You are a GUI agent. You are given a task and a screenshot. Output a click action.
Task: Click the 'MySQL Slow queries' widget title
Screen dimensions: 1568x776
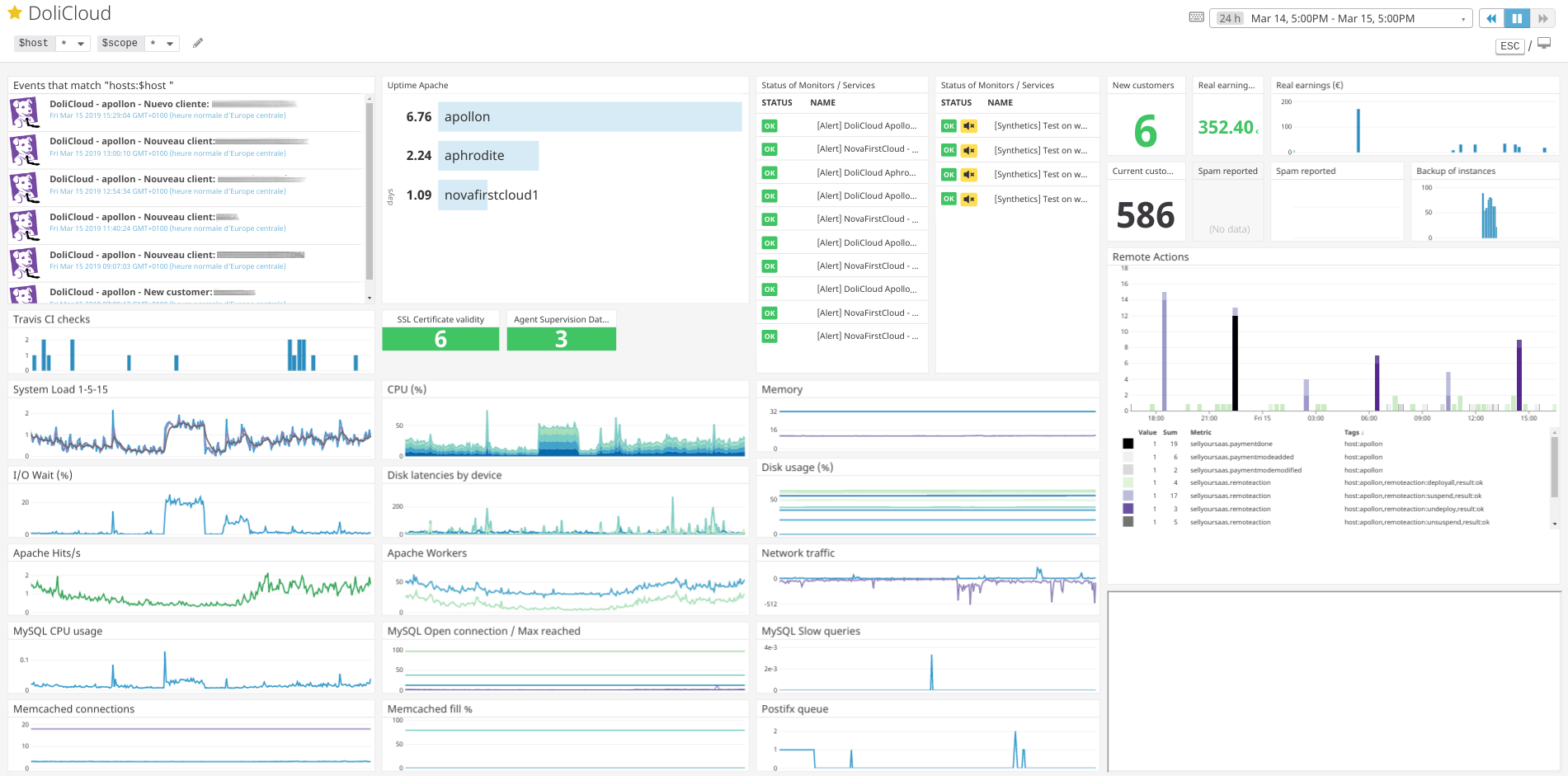coord(811,631)
